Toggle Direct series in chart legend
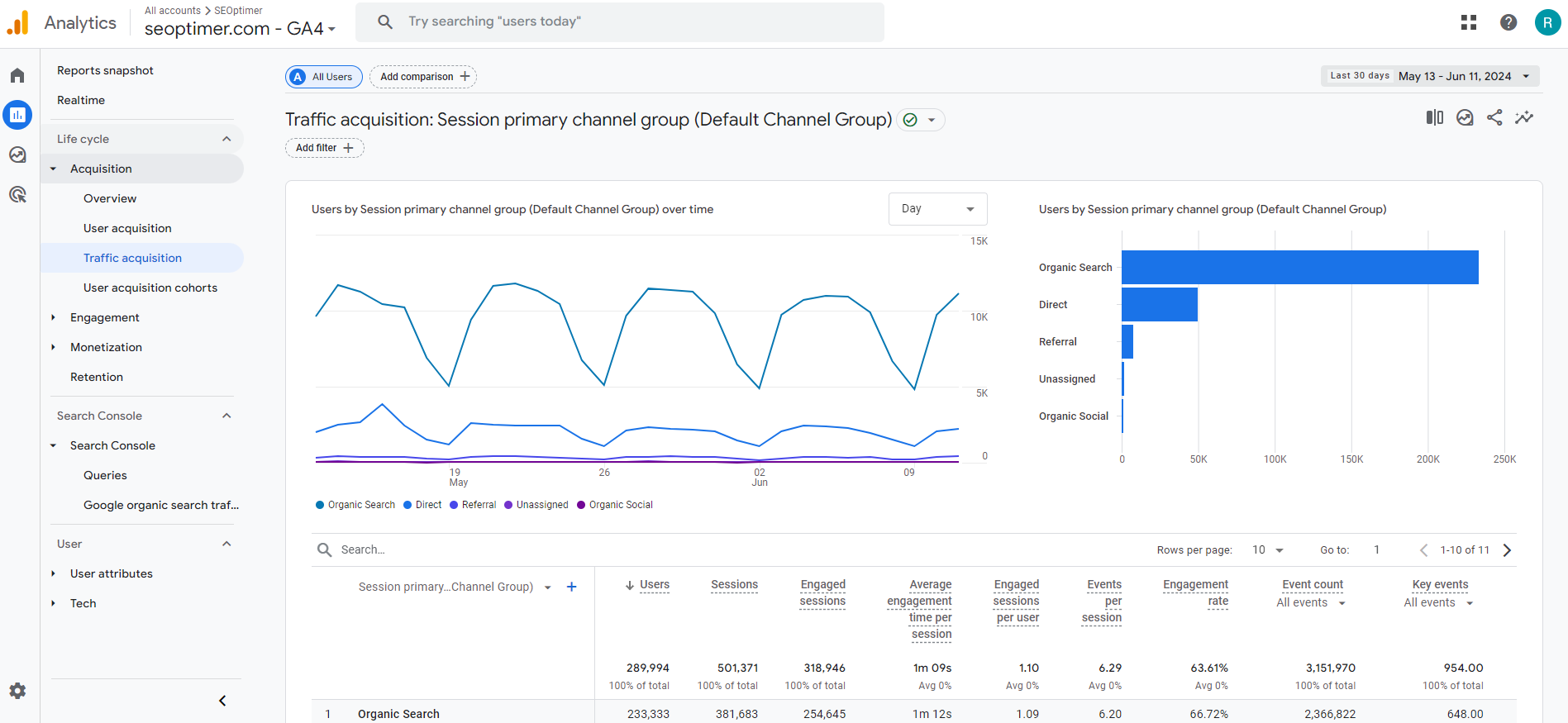Viewport: 1568px width, 723px height. click(422, 505)
